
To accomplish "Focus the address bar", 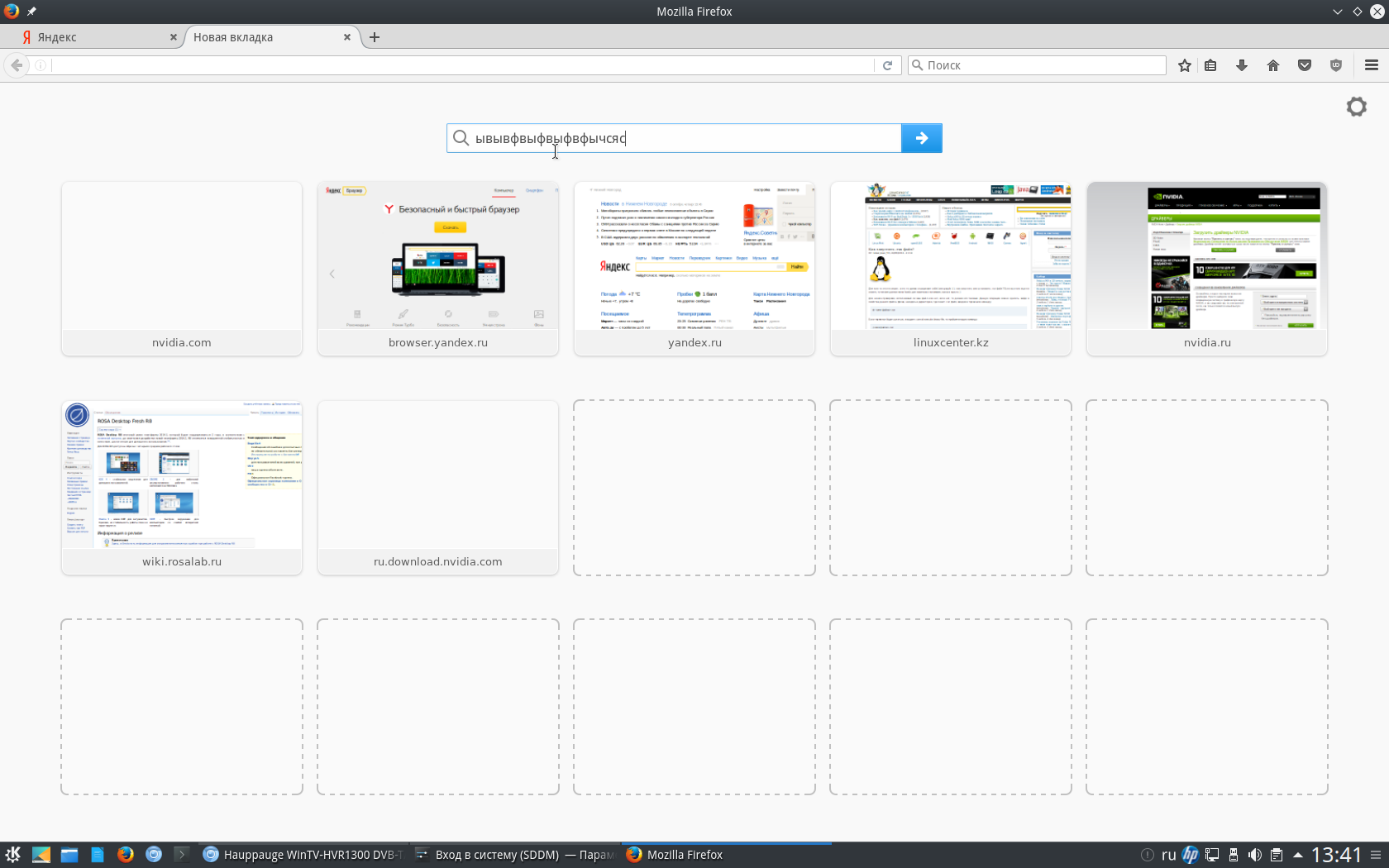I will click(x=461, y=65).
